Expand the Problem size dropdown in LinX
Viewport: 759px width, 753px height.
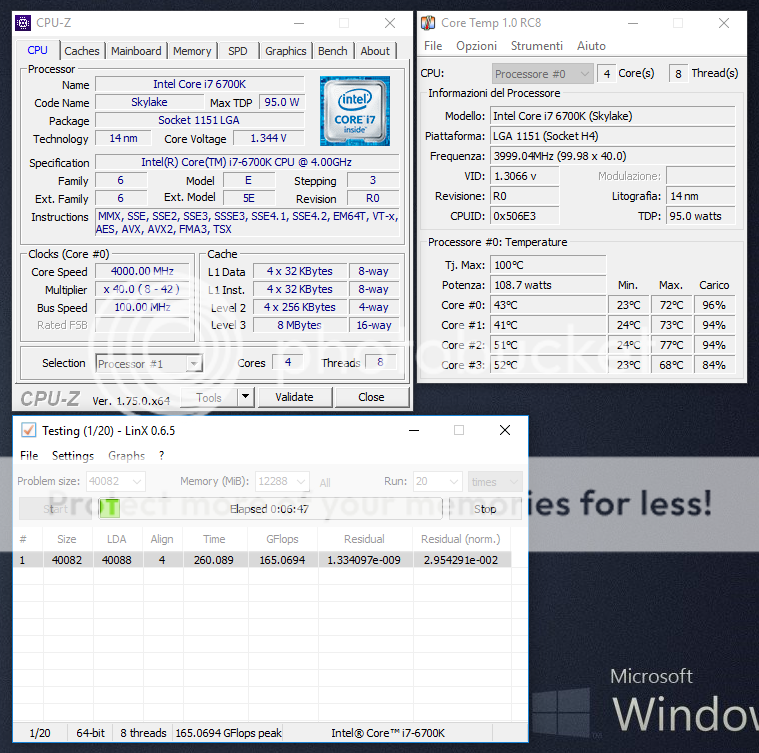pos(136,482)
